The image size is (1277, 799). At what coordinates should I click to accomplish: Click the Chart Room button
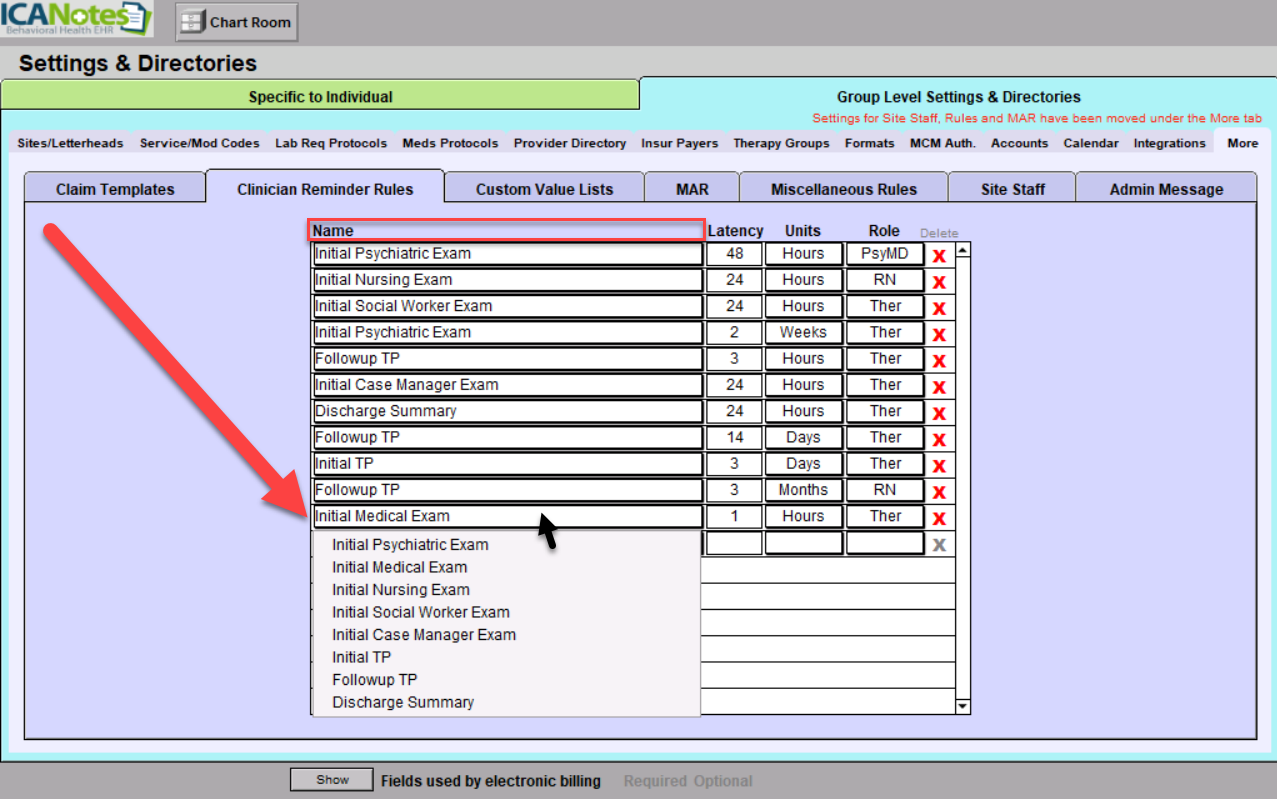(x=237, y=22)
